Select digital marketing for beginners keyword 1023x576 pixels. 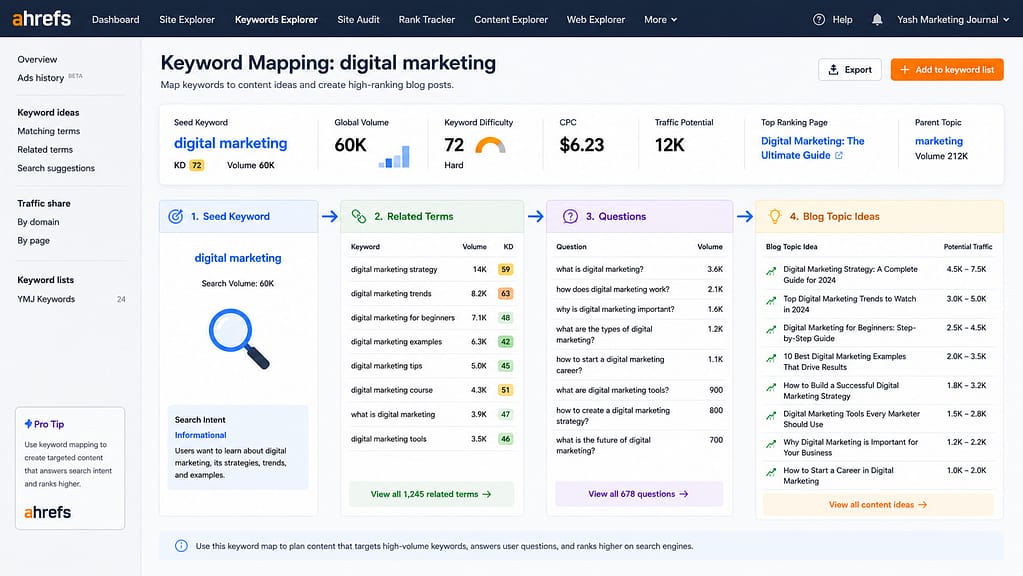pos(431,318)
